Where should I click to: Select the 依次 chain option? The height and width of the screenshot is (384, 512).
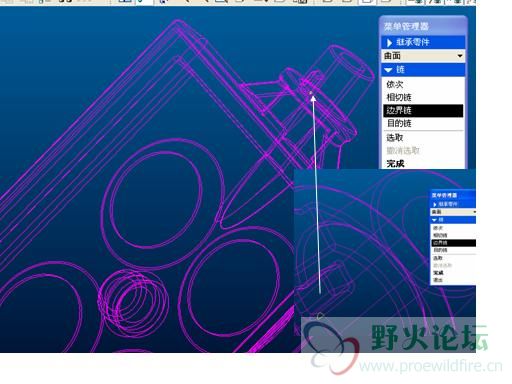395,84
